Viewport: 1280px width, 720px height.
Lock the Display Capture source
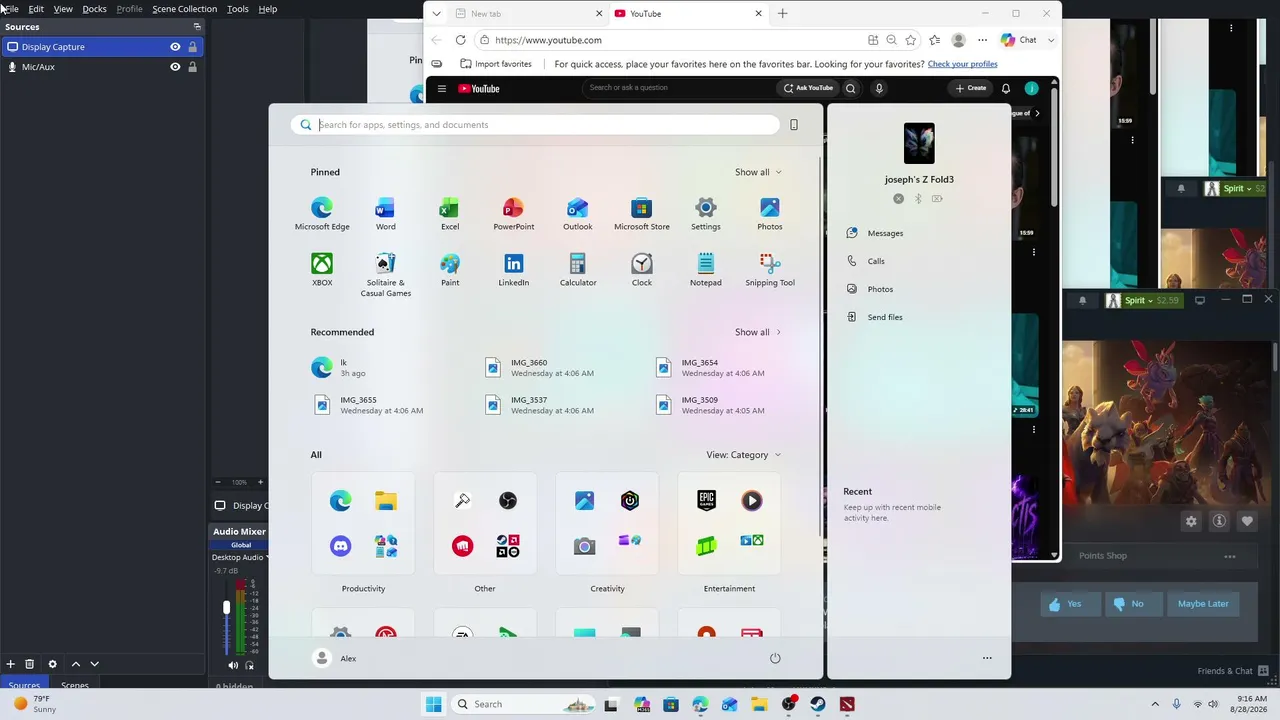click(192, 47)
